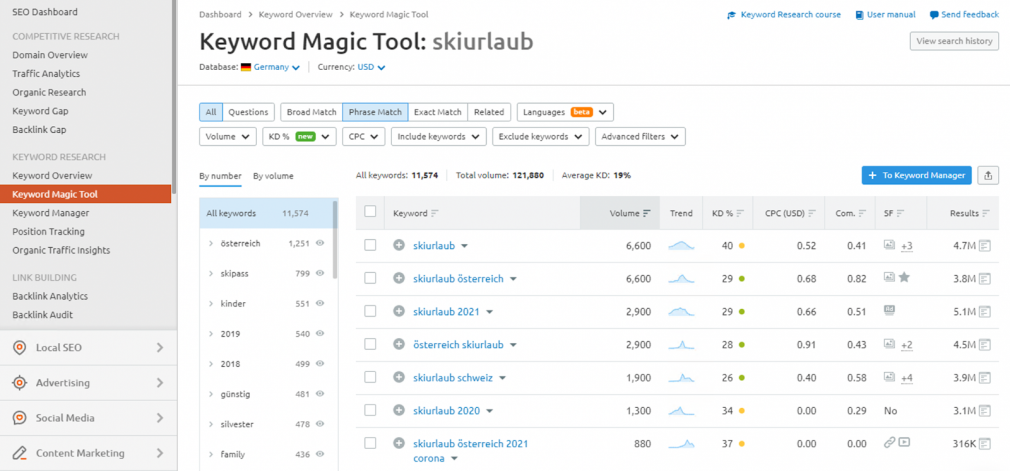
Task: Add skiurlaub 2020 with plus icon
Action: (399, 410)
